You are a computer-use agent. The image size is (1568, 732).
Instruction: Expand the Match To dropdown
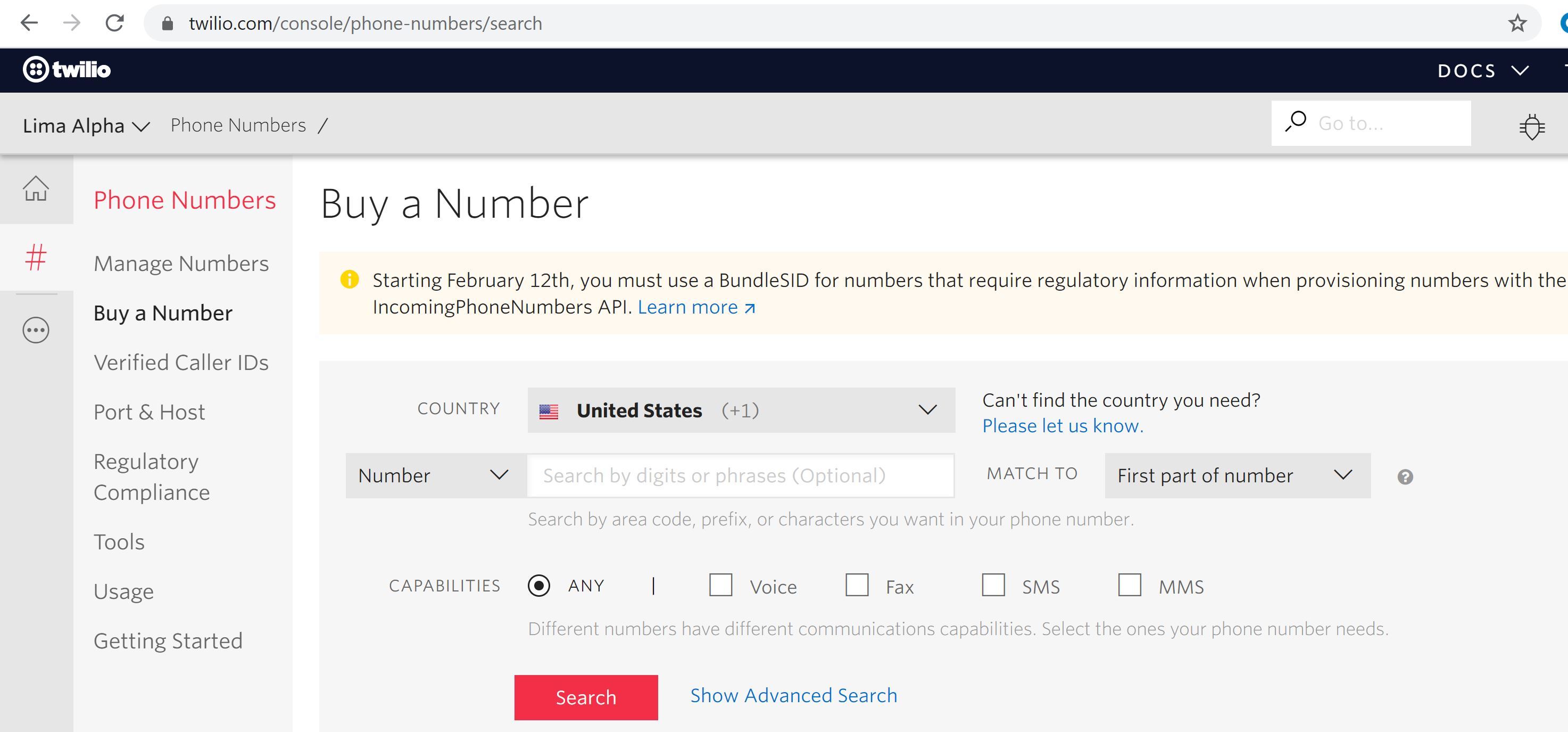click(1234, 475)
